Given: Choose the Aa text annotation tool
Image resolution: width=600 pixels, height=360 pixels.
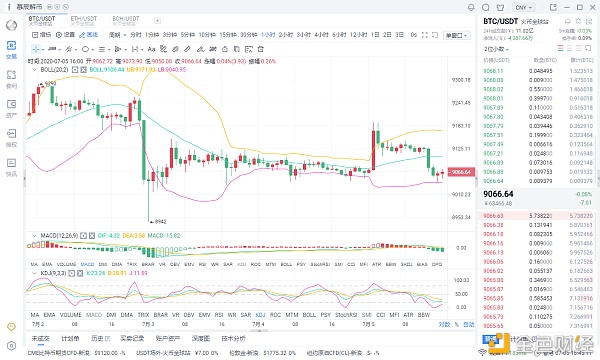Looking at the screenshot, I should pyautogui.click(x=152, y=49).
